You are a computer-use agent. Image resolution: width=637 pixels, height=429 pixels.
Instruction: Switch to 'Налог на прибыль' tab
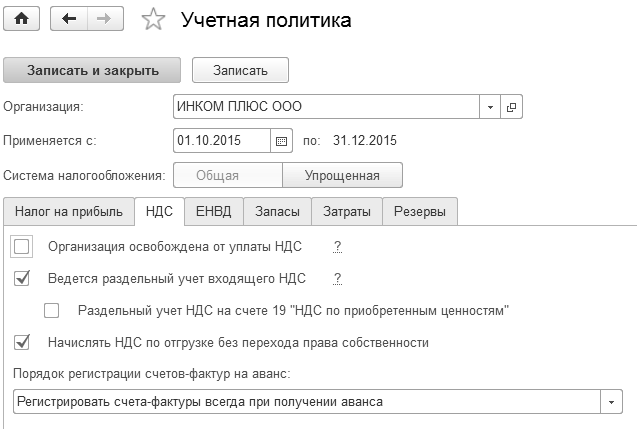click(x=69, y=212)
